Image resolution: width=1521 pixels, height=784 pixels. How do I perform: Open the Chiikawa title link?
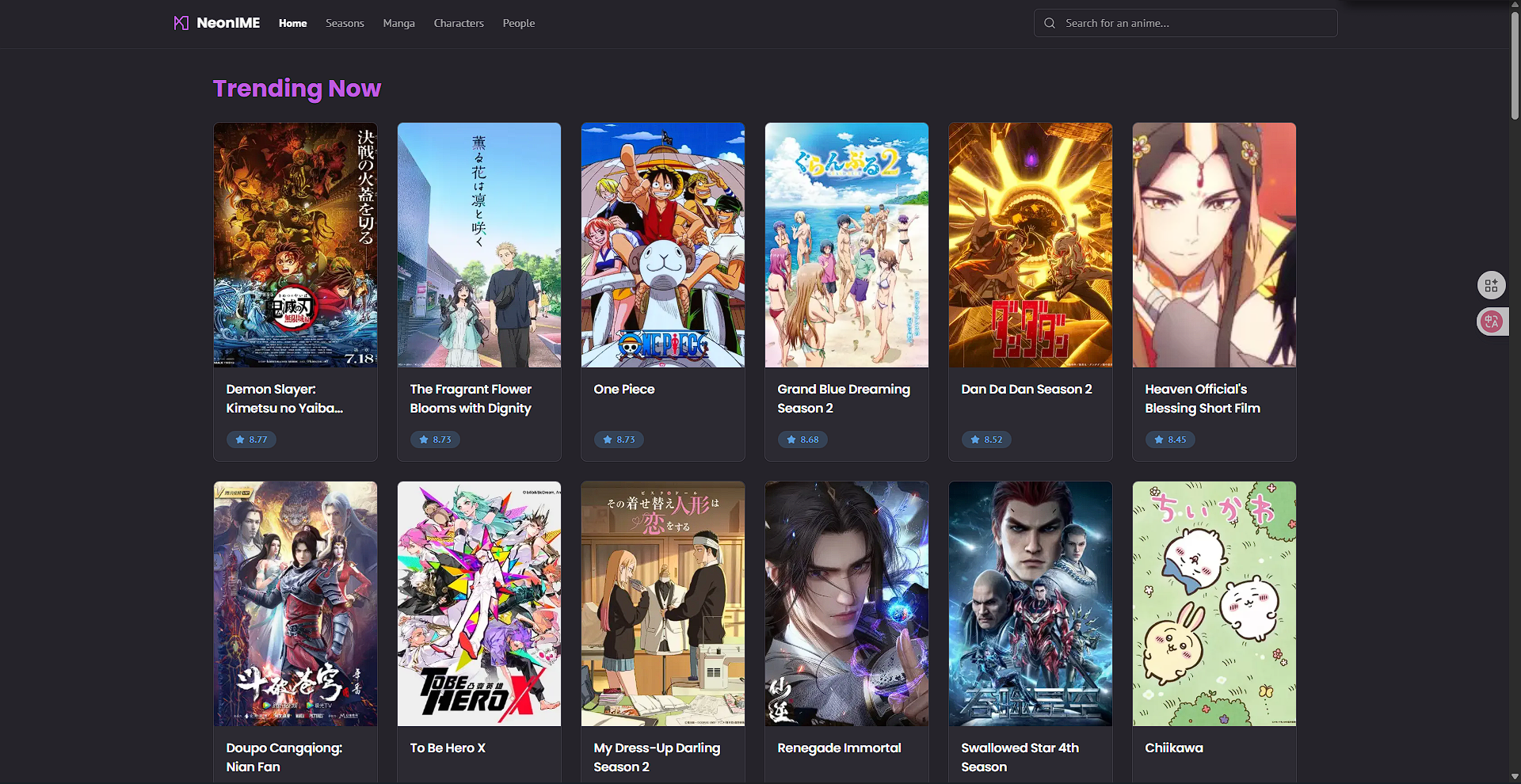coord(1174,748)
